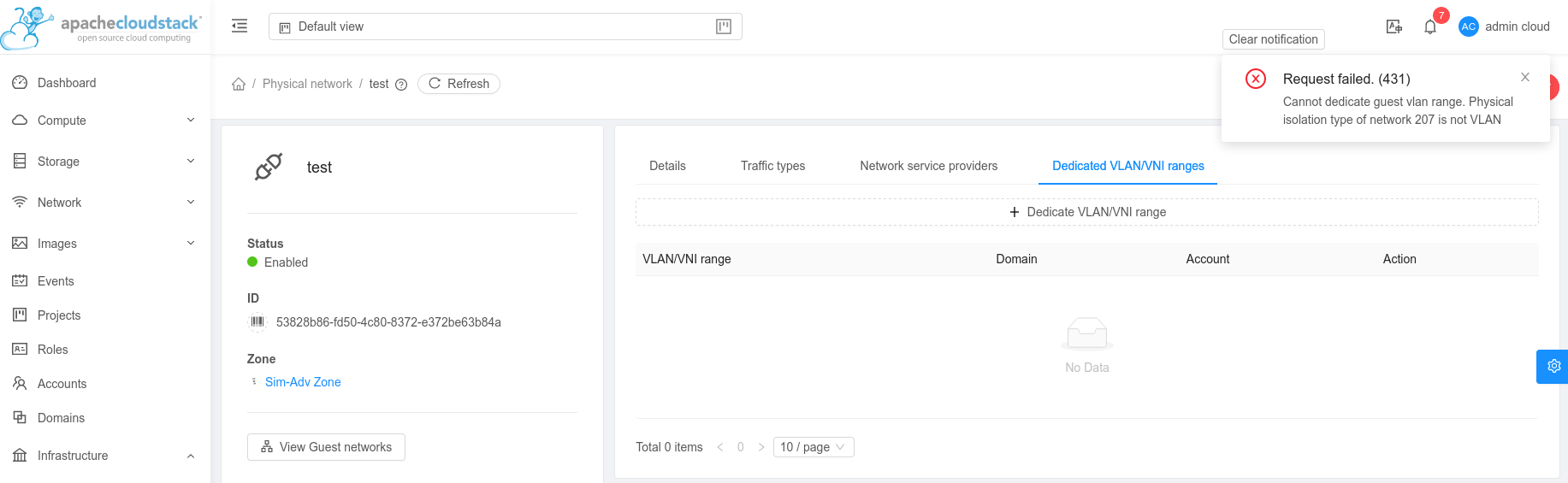The height and width of the screenshot is (483, 1568).
Task: Click the red error icon in notification
Action: (x=1256, y=79)
